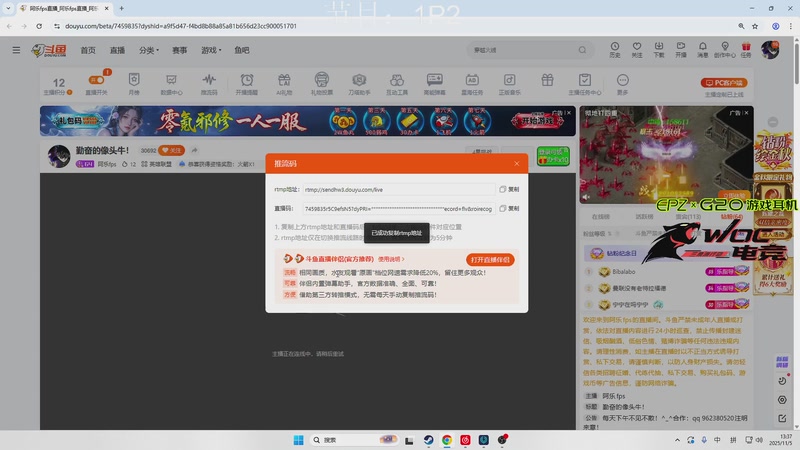This screenshot has width=800, height=450.
Task: Open a new browser tab
Action: 121,8
